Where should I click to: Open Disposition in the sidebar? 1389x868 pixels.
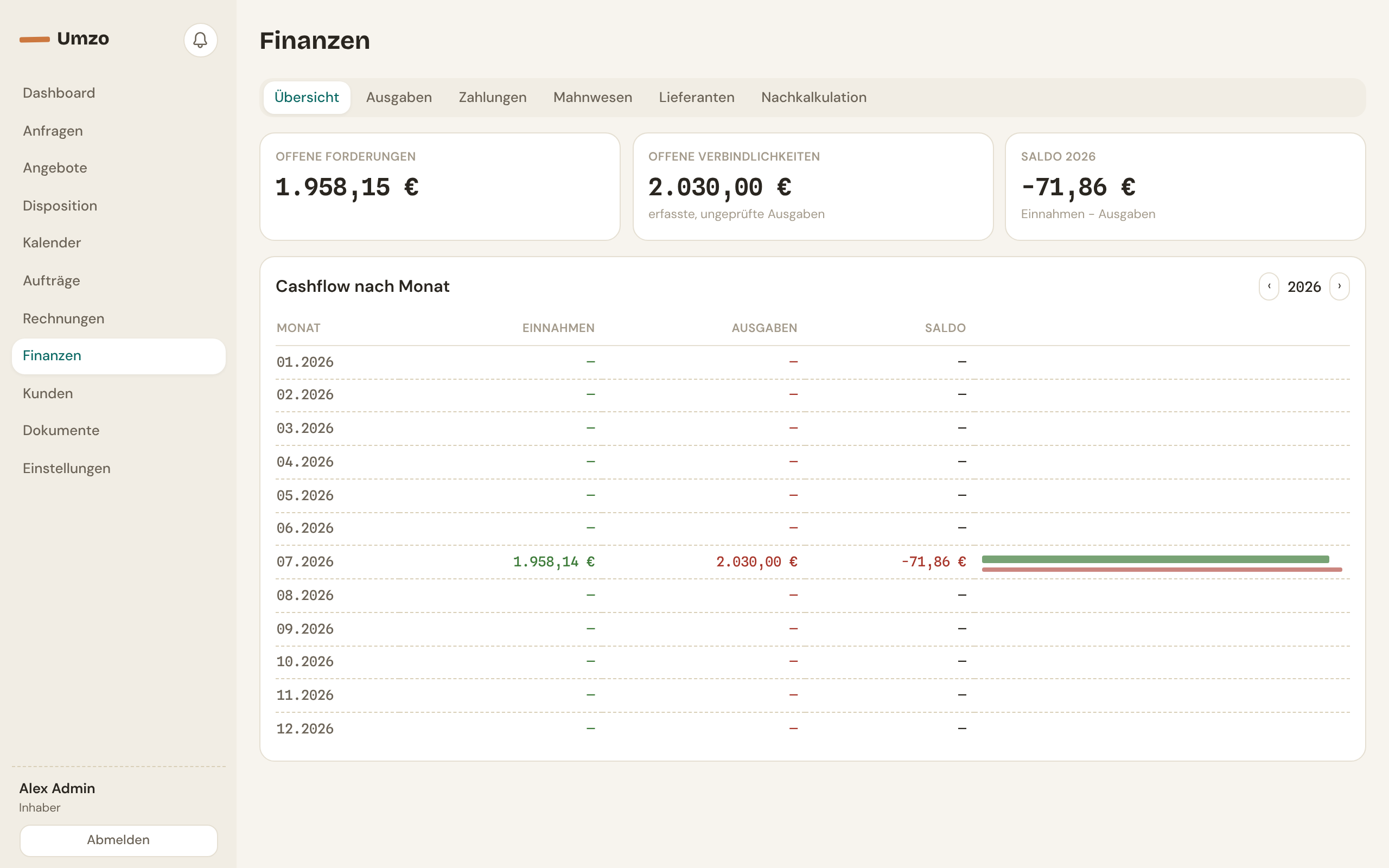pos(119,206)
